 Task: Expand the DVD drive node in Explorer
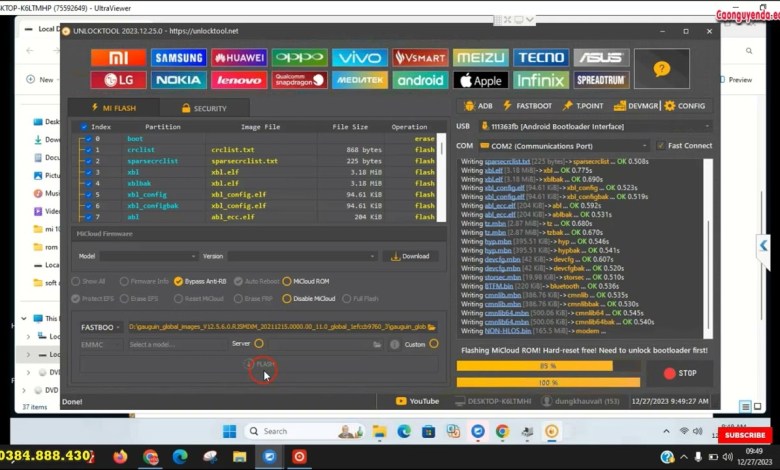24,390
